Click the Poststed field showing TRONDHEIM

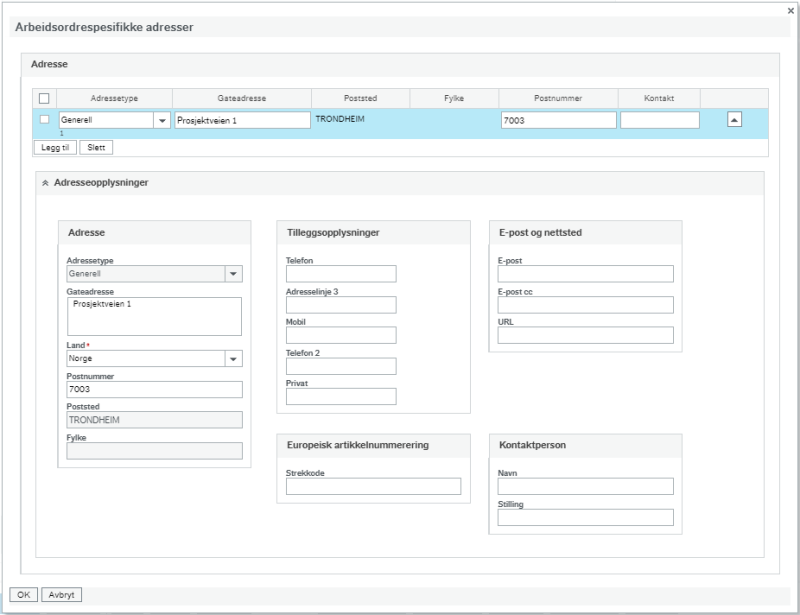pos(154,420)
